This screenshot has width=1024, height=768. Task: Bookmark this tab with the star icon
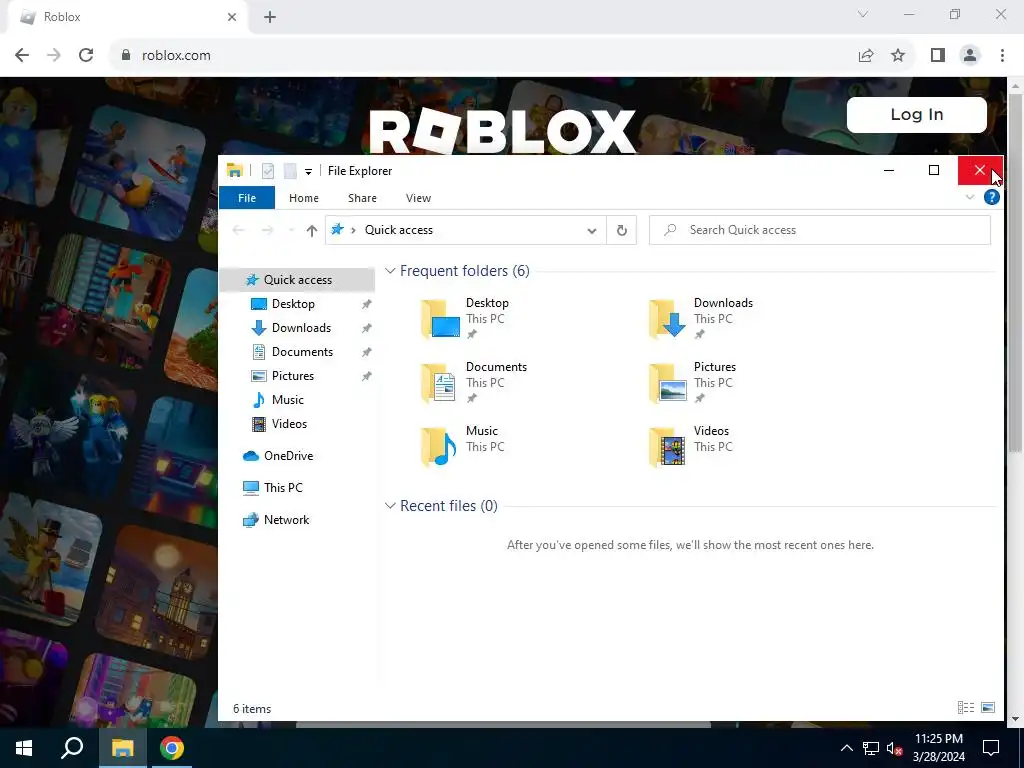tap(898, 56)
